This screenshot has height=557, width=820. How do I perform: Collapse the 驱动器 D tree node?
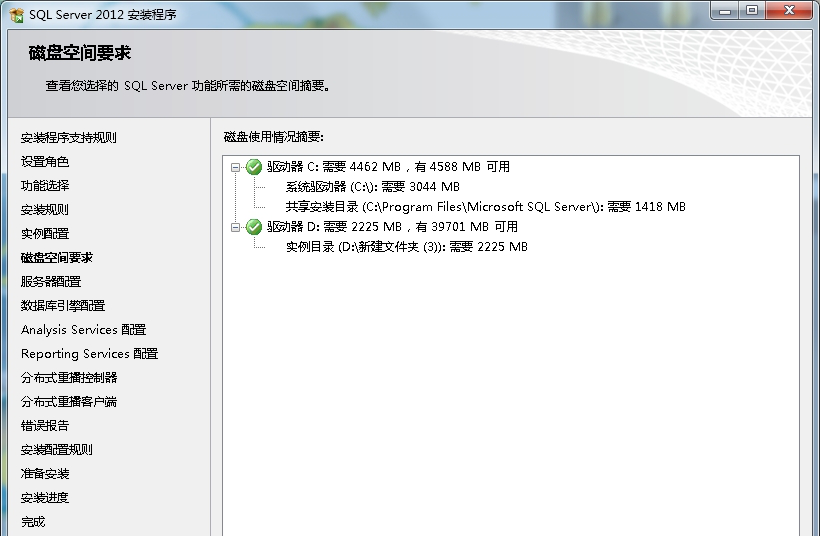pos(235,228)
